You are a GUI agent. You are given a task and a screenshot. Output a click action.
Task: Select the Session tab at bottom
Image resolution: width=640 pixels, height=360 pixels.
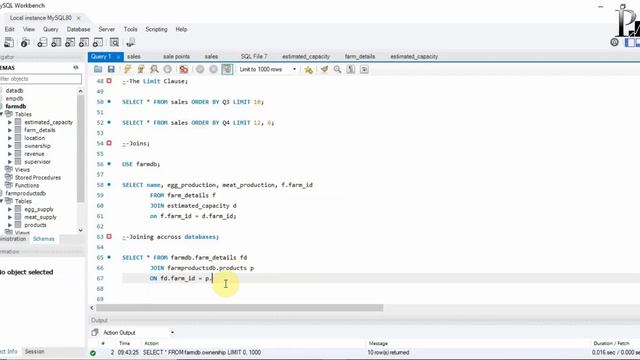click(34, 351)
